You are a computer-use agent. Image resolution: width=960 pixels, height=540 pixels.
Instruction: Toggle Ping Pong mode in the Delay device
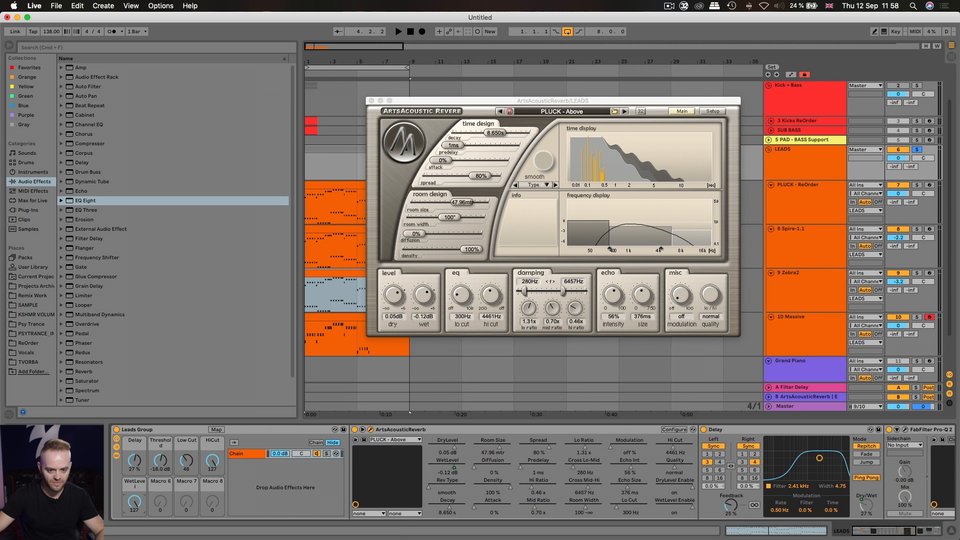pos(866,478)
